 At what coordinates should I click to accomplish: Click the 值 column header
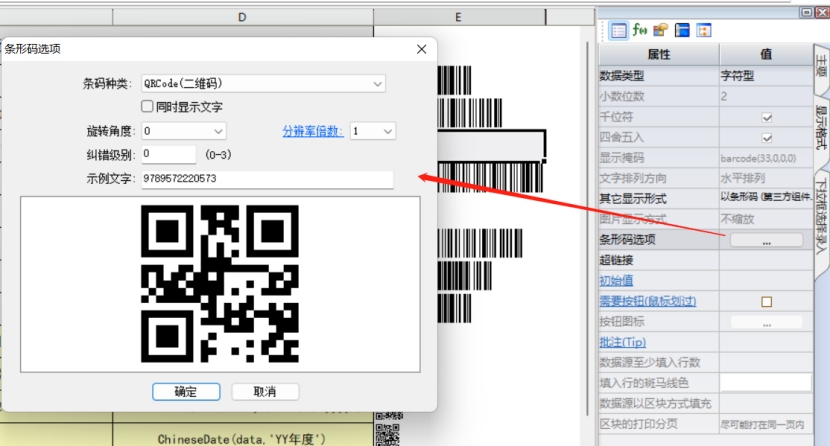(766, 54)
